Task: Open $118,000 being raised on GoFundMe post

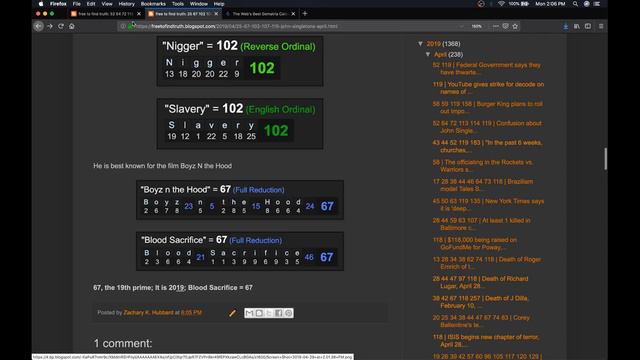Action: (x=475, y=243)
